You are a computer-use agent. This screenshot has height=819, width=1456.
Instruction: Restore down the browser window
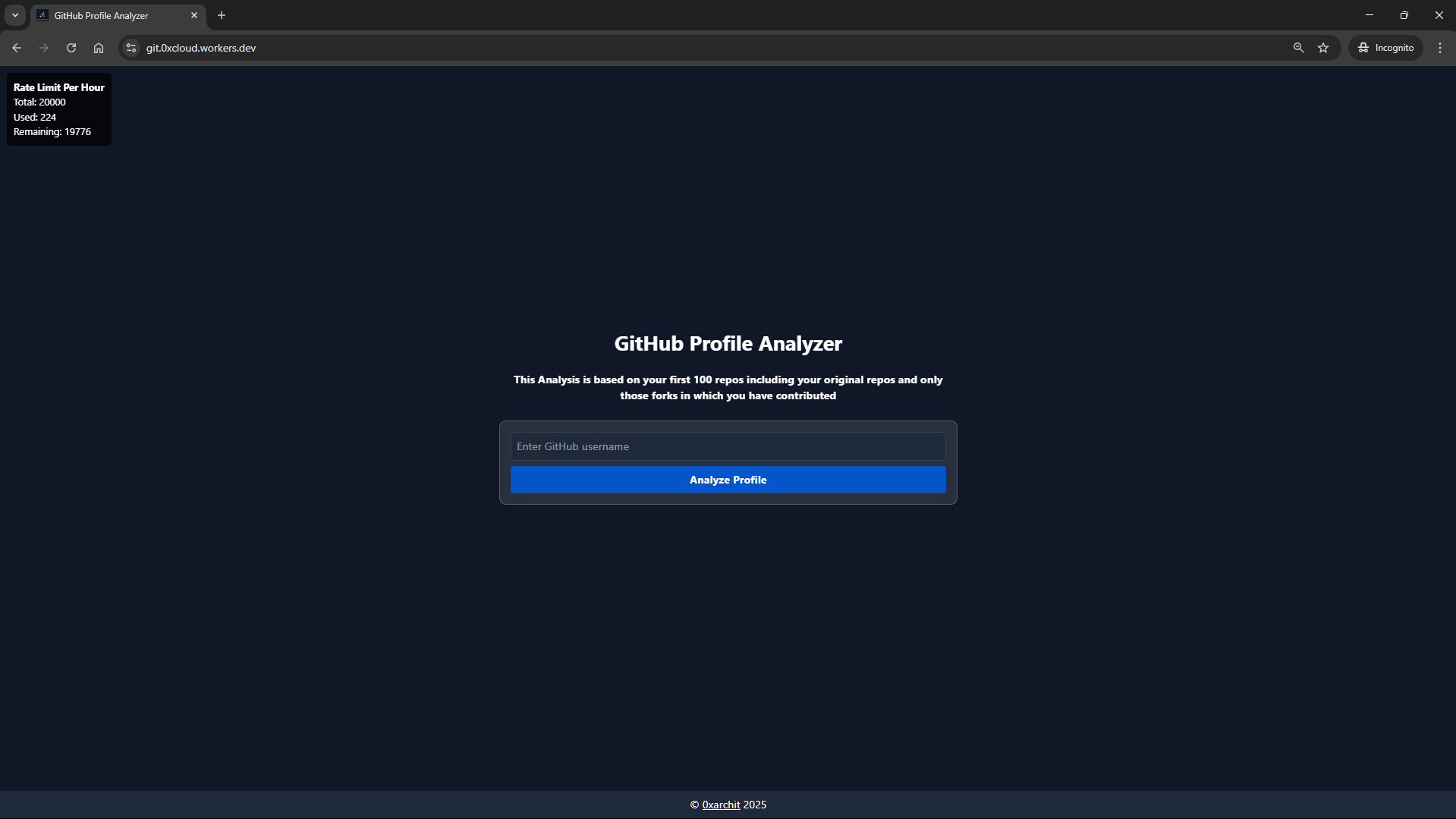click(x=1404, y=15)
